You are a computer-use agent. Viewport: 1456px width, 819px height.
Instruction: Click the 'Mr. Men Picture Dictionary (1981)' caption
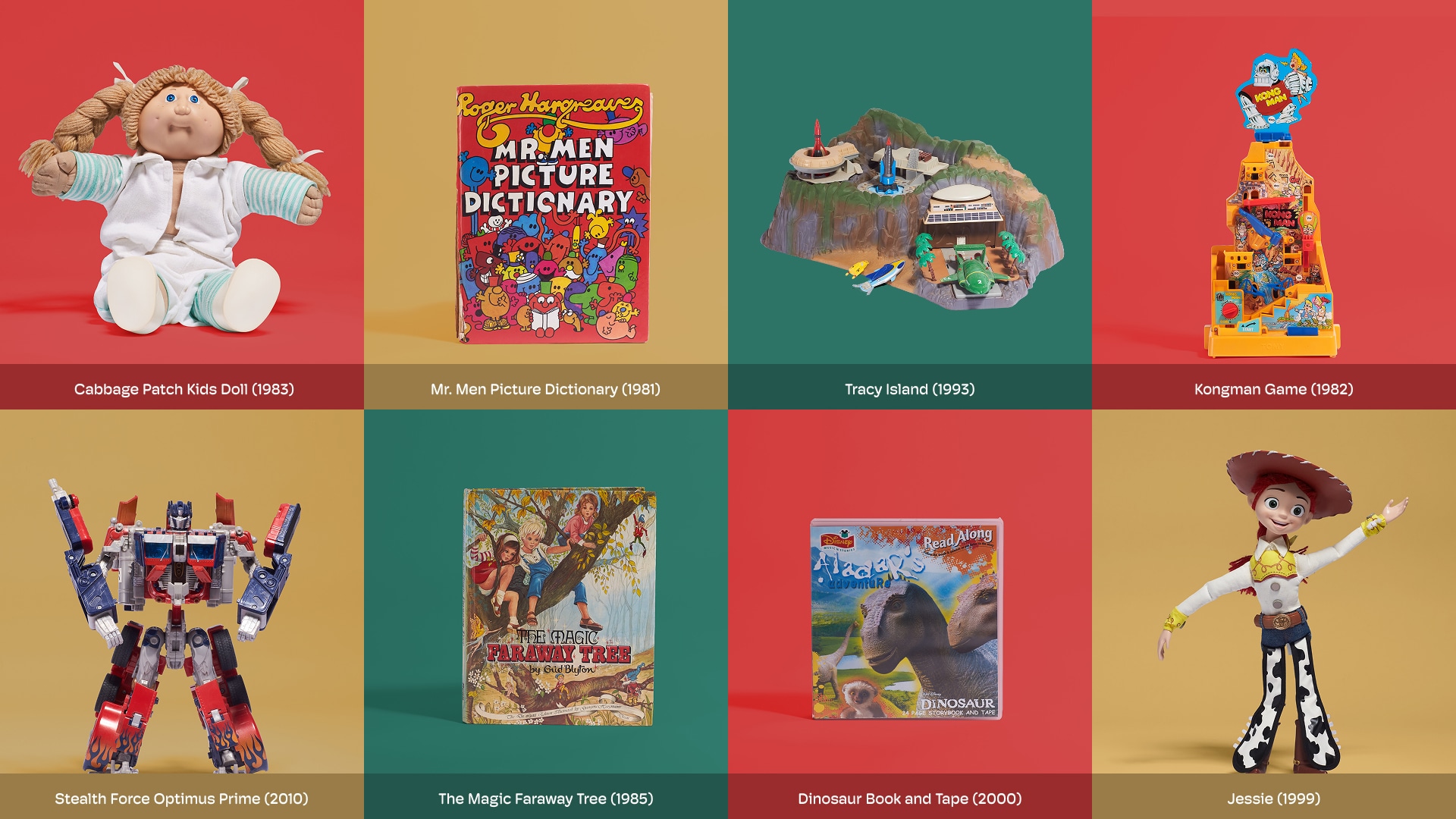pyautogui.click(x=545, y=389)
